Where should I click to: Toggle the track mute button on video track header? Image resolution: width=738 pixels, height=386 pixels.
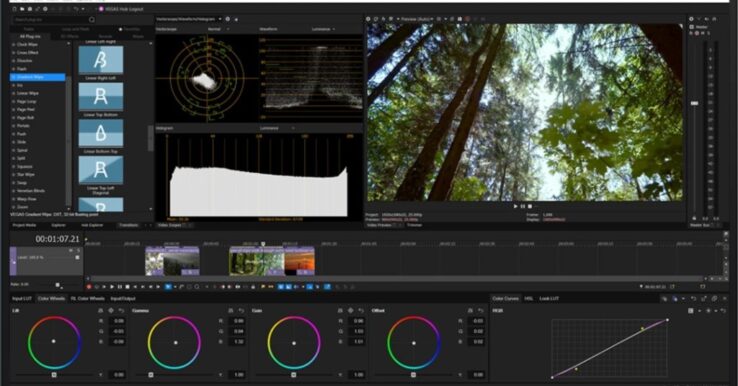[71, 251]
